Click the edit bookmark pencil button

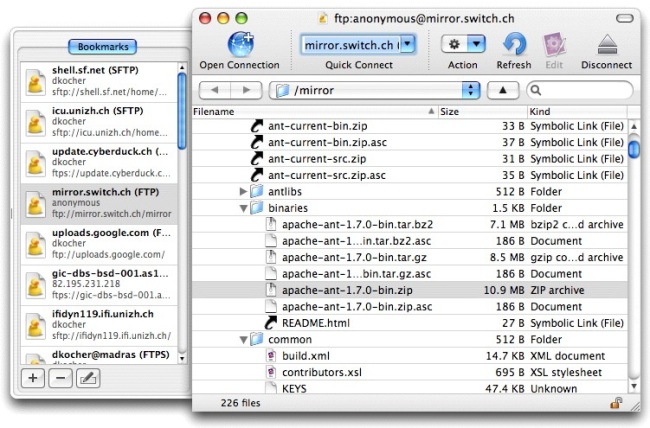88,378
